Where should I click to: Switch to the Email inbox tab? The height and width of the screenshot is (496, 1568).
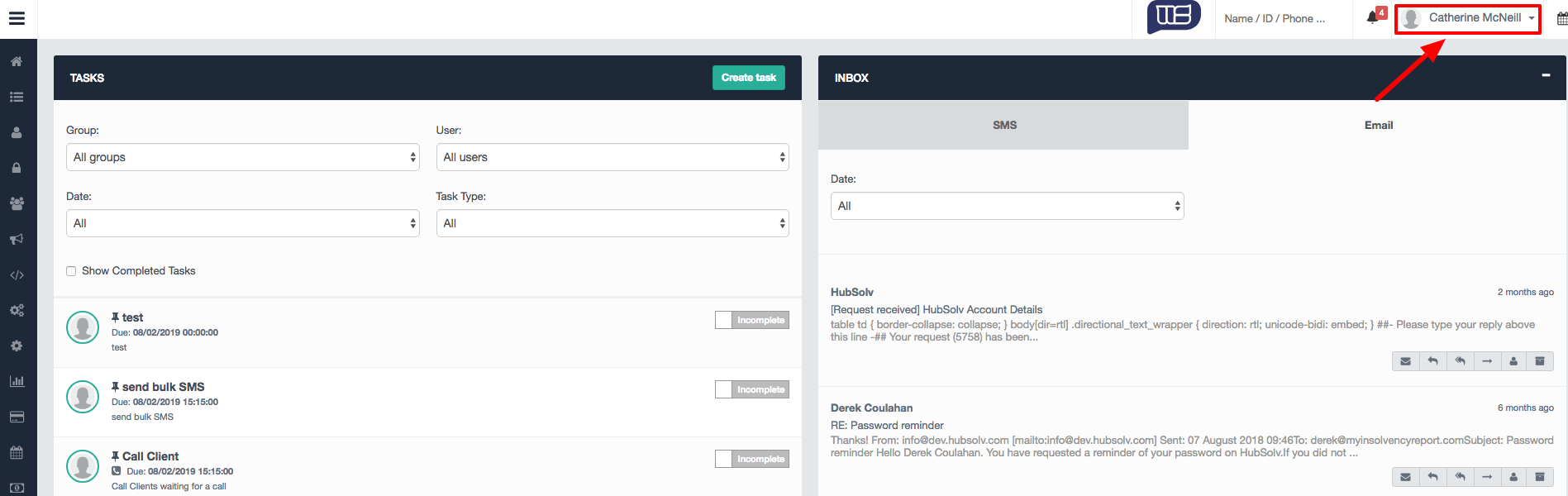1378,126
